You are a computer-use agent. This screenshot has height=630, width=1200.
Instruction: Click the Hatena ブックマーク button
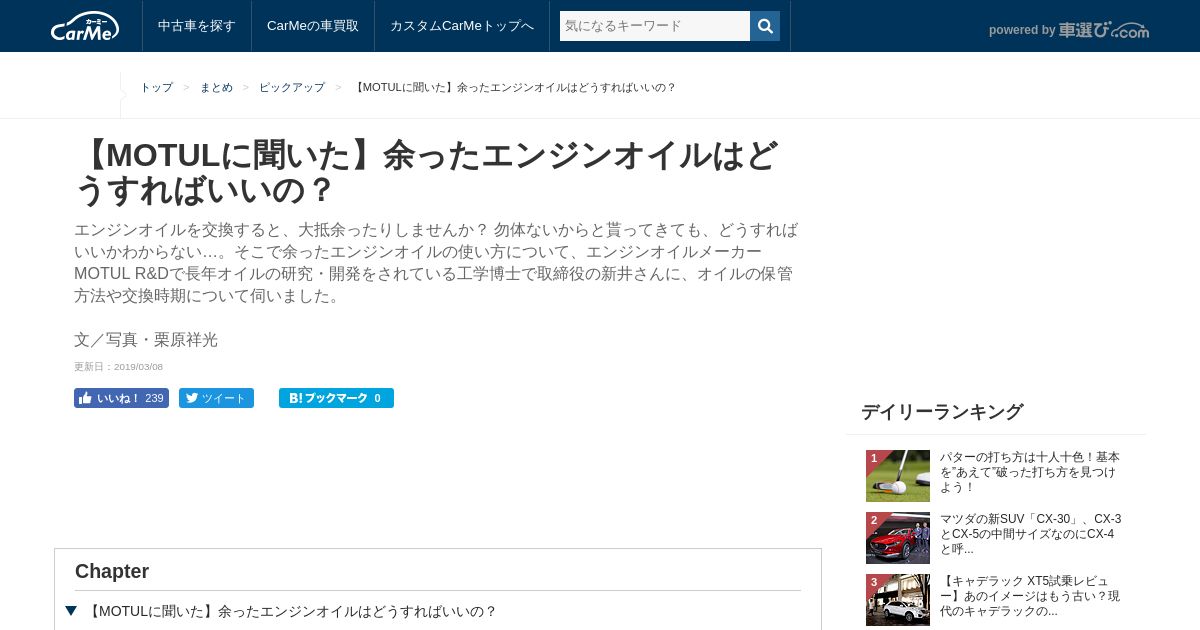(336, 398)
